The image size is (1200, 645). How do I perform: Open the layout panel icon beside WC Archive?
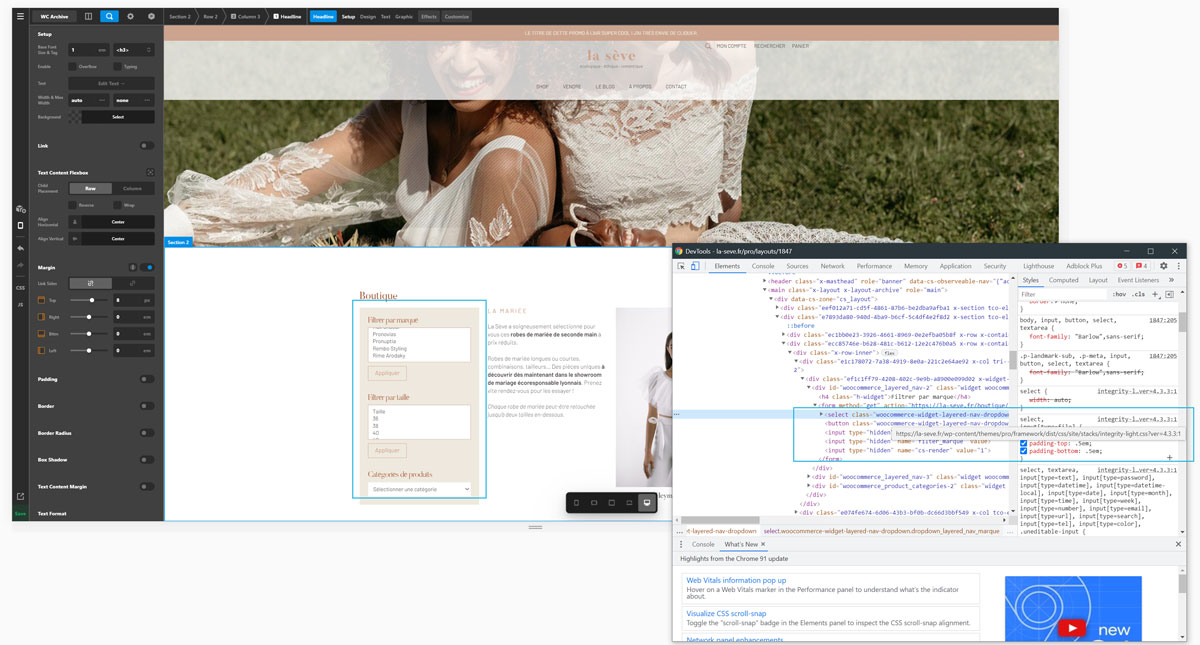(x=88, y=16)
